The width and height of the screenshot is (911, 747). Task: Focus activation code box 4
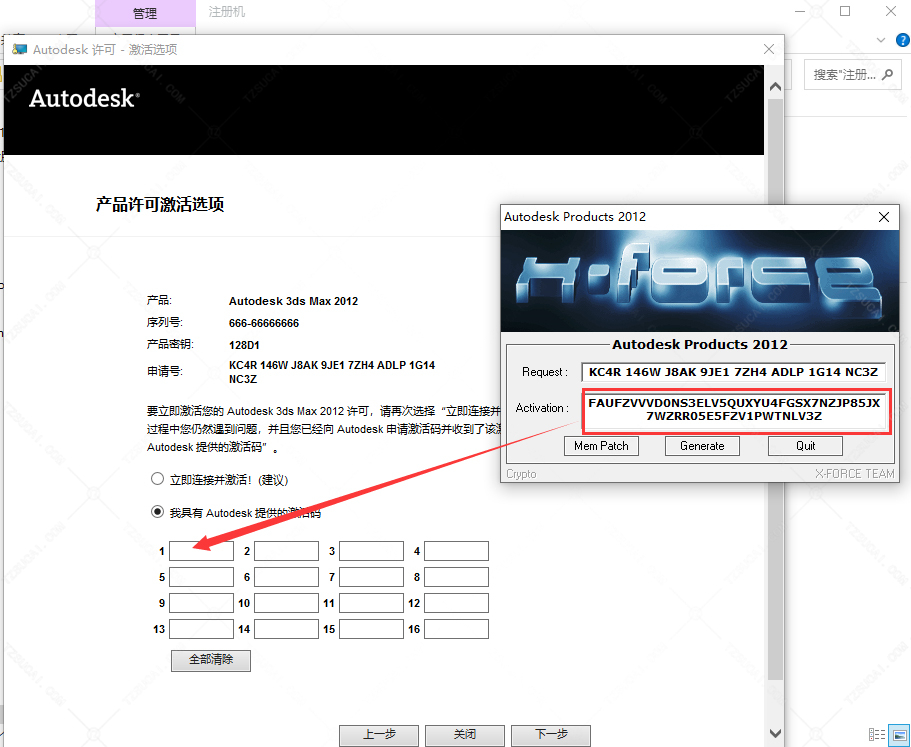pos(456,551)
